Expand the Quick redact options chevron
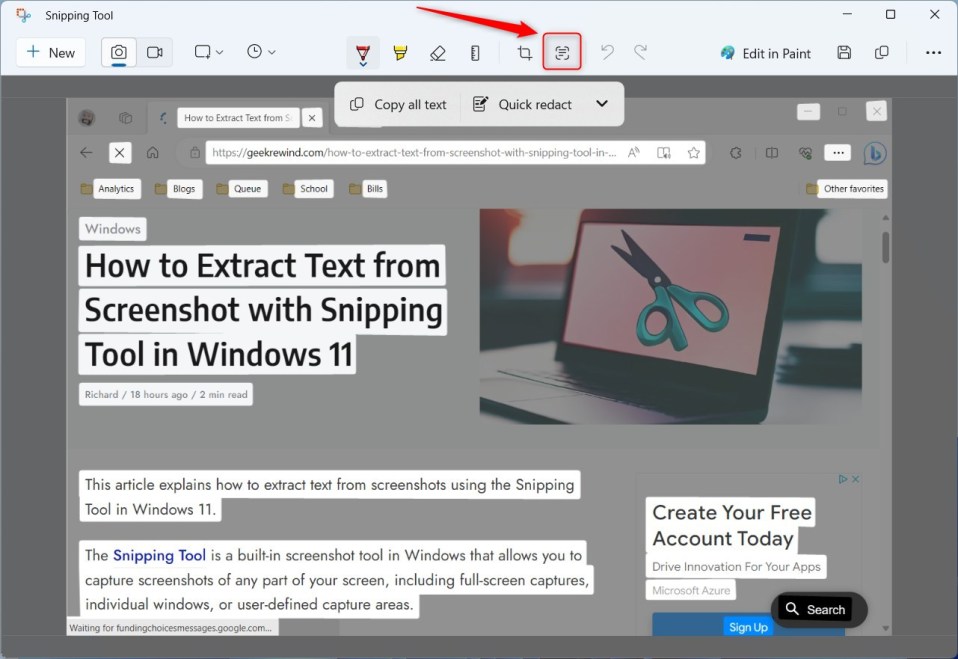 tap(602, 104)
